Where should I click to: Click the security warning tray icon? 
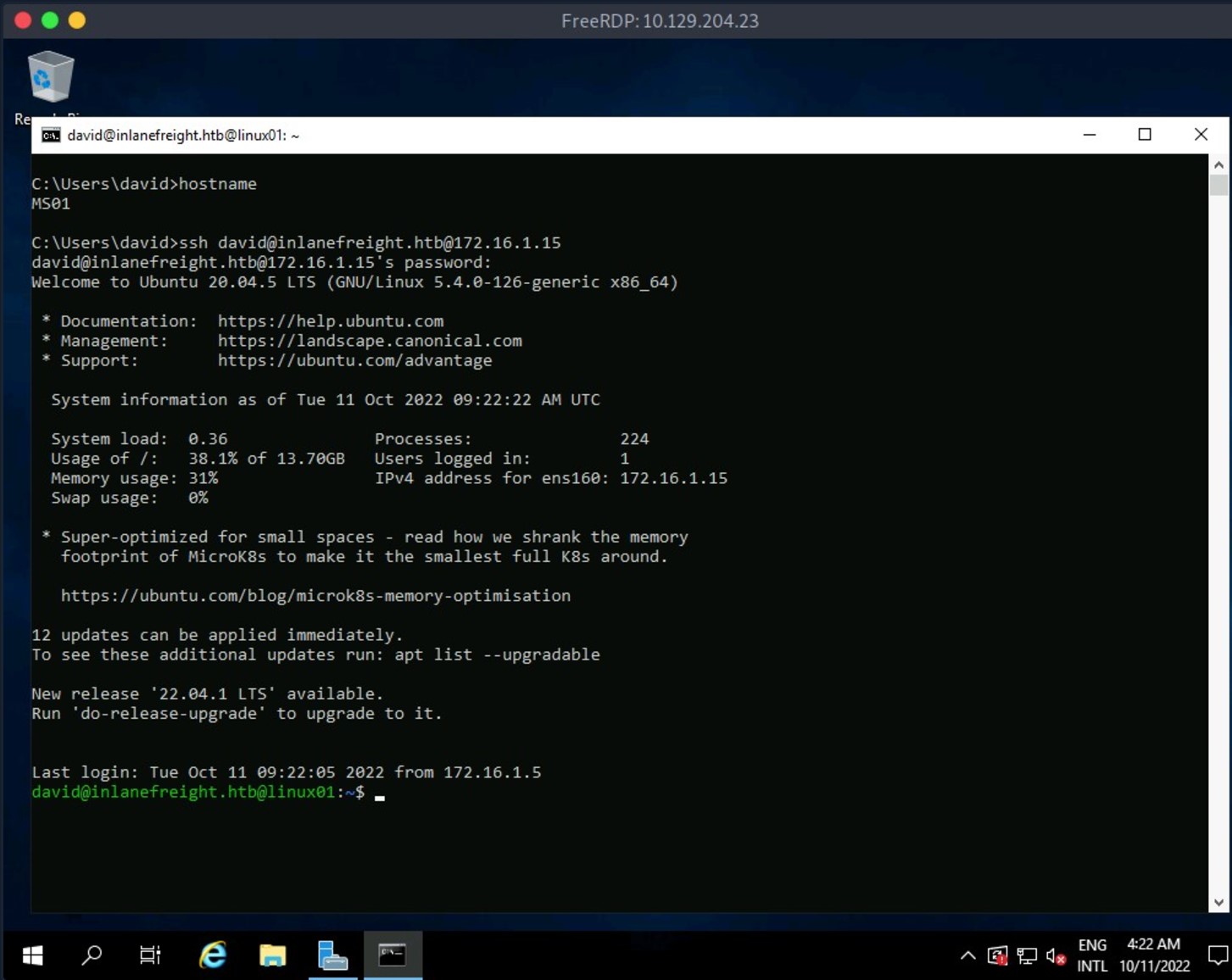point(997,956)
